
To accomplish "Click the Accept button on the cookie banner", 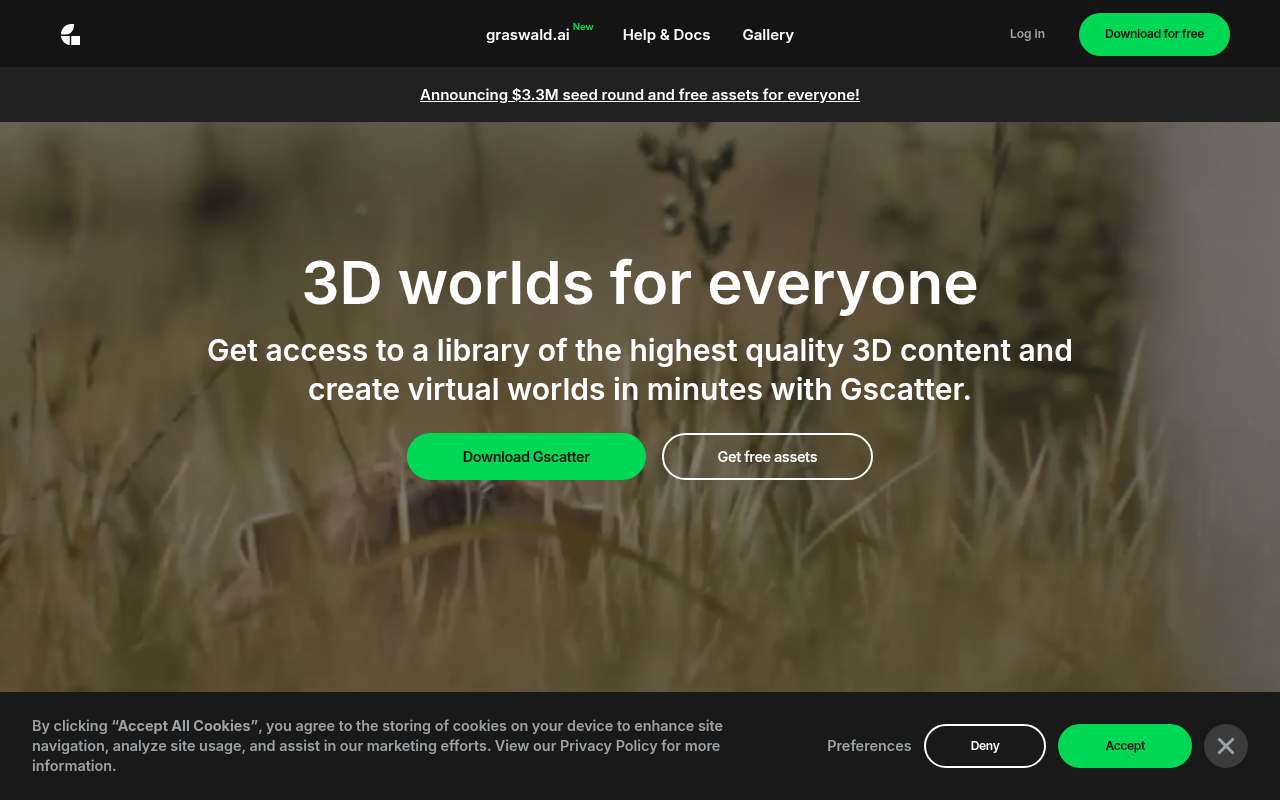I will click(1124, 745).
